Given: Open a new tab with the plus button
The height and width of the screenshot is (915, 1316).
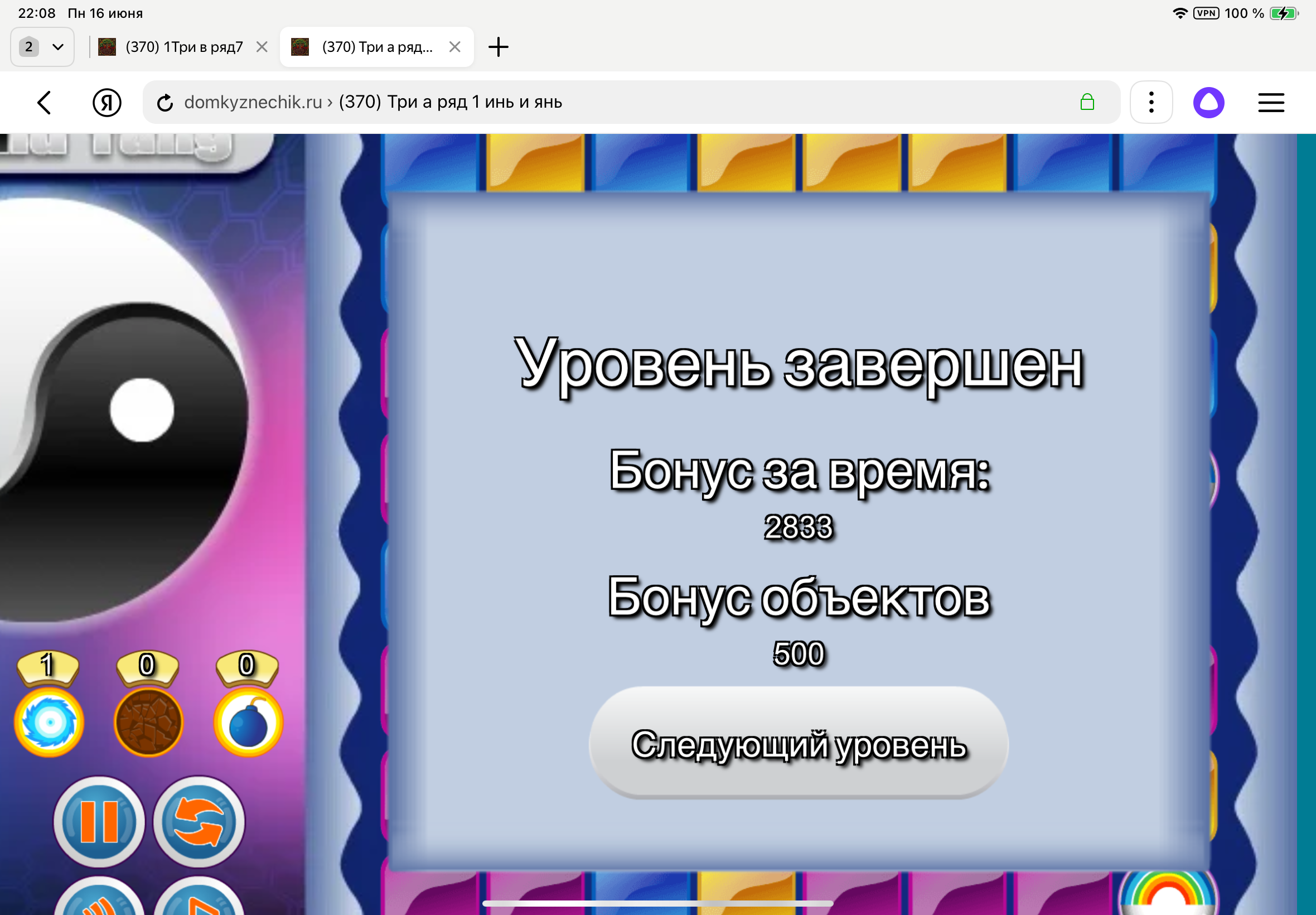Looking at the screenshot, I should point(498,47).
